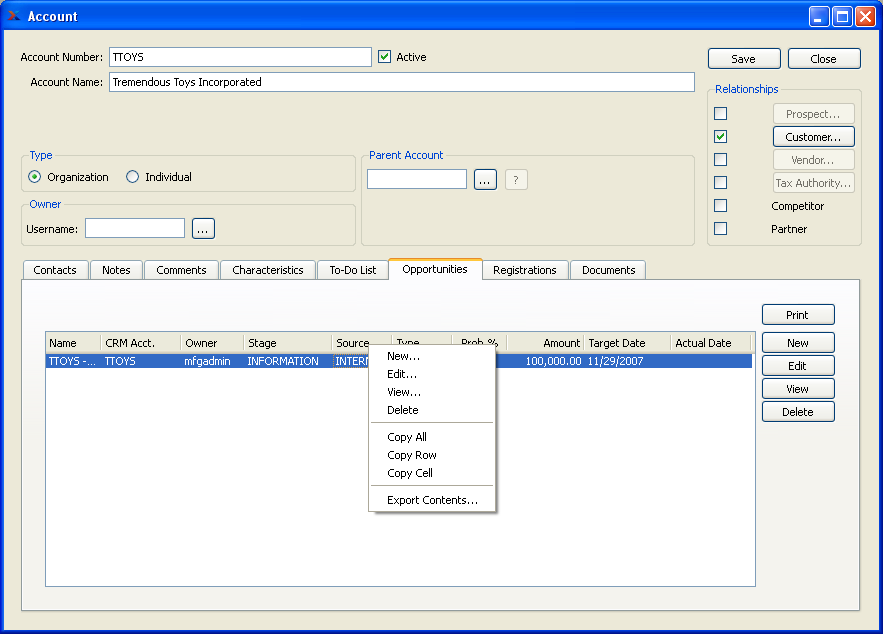
Task: Enable the Prospect relationship checkbox
Action: coord(720,114)
